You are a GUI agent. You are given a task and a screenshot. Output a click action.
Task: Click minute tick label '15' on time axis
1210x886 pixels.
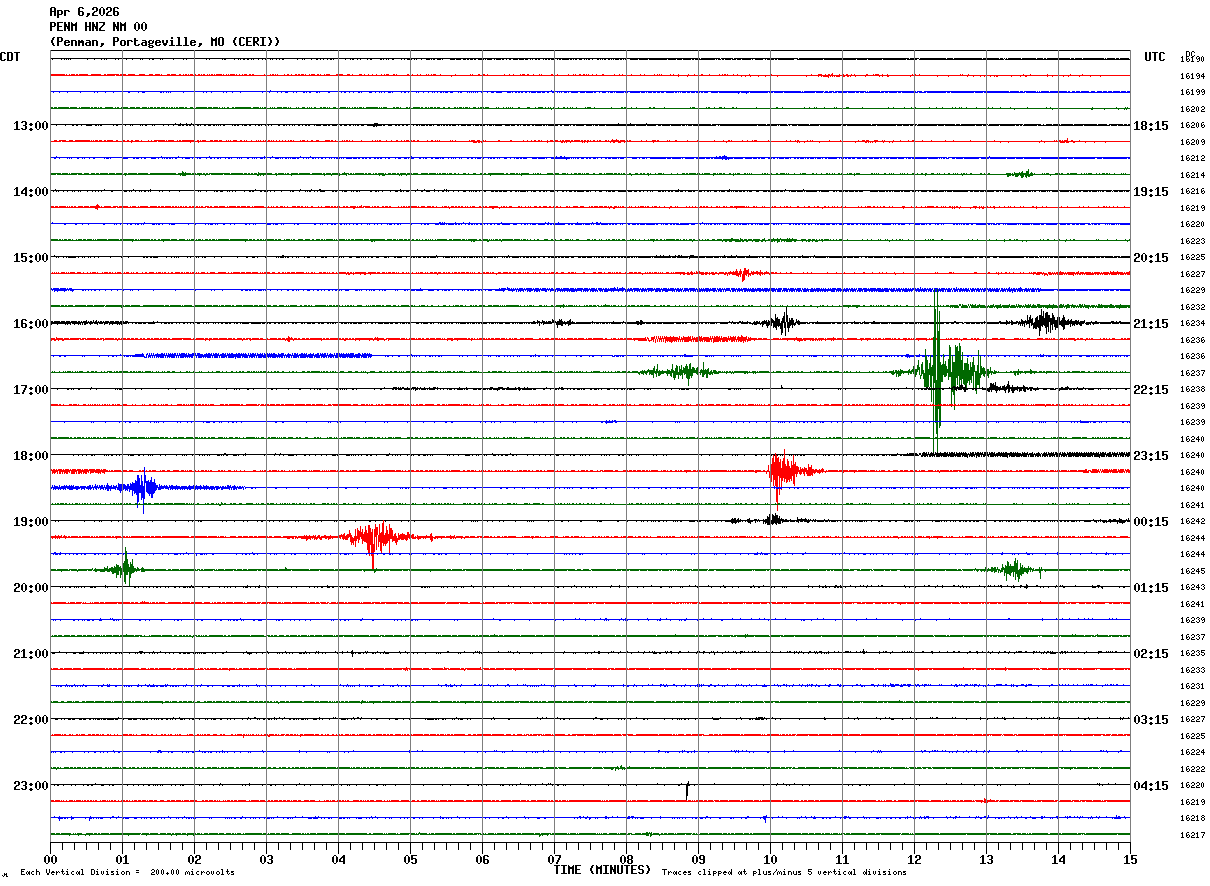coord(1130,859)
